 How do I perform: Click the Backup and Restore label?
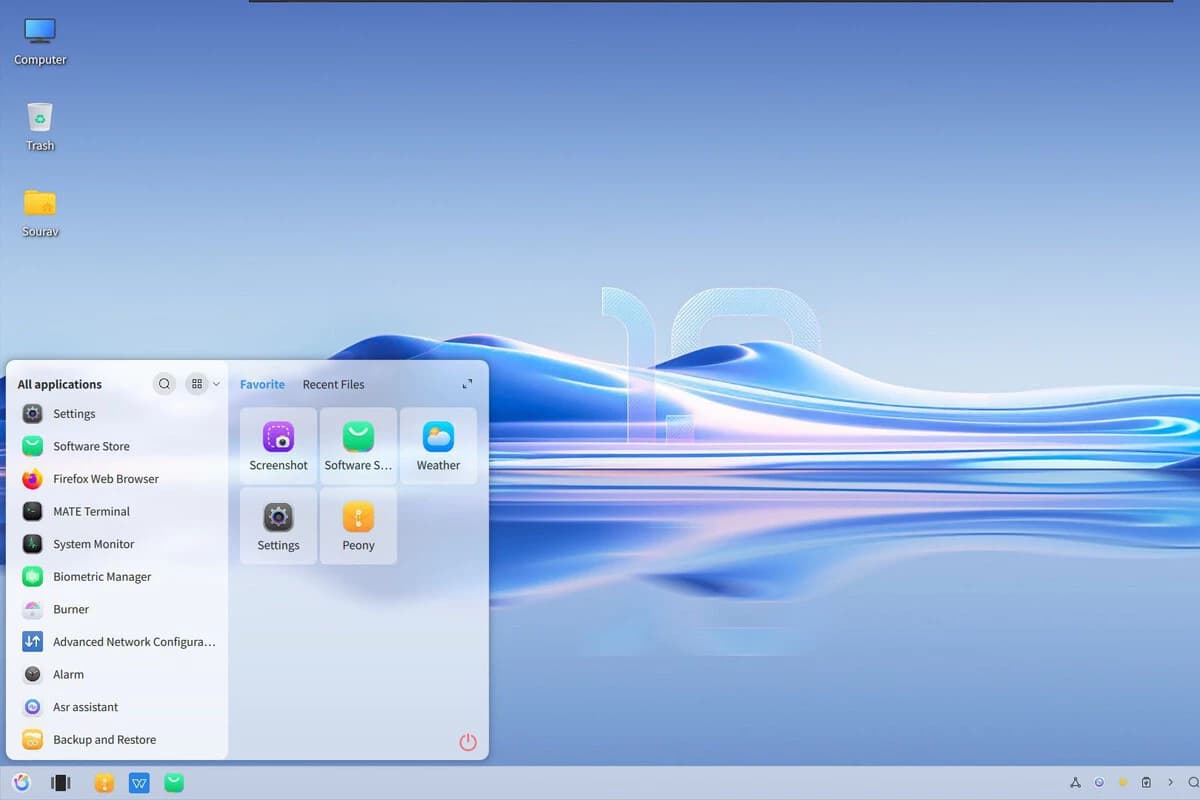104,740
